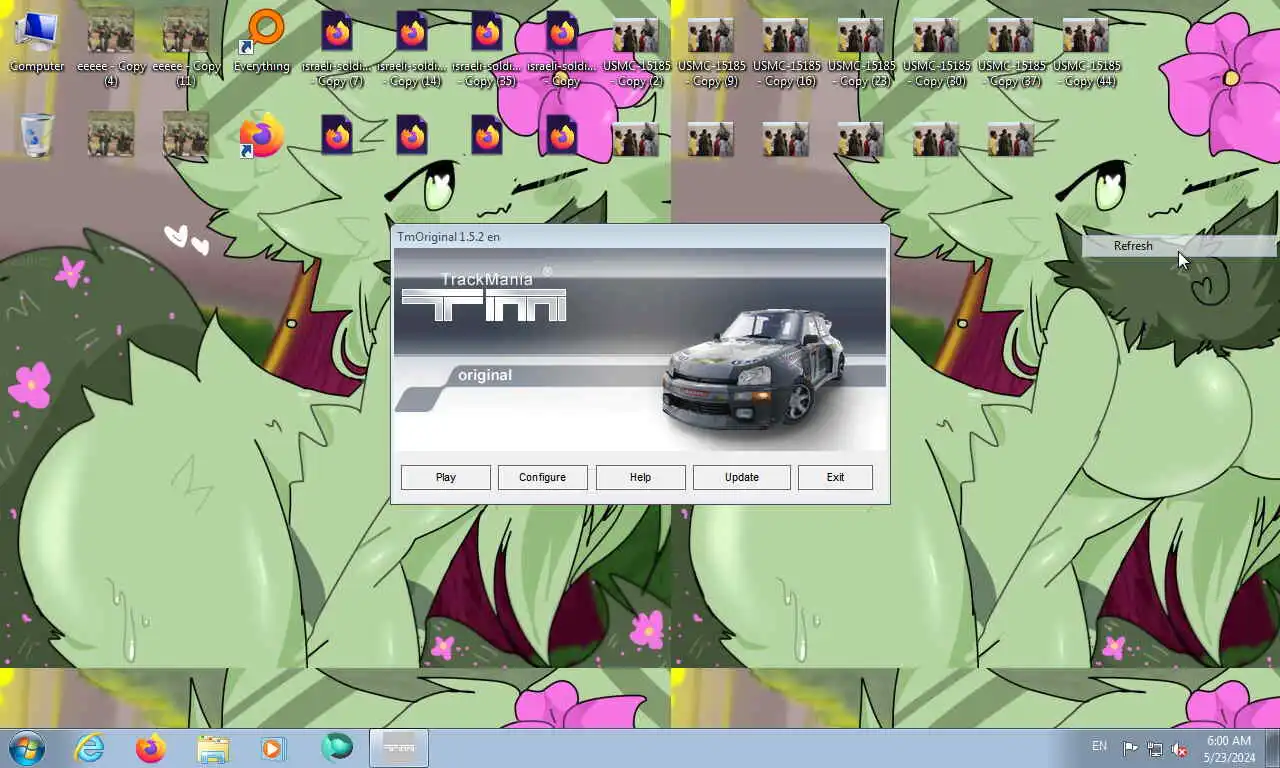Click the Exit button in TmOriginal
1280x768 pixels.
[x=835, y=477]
